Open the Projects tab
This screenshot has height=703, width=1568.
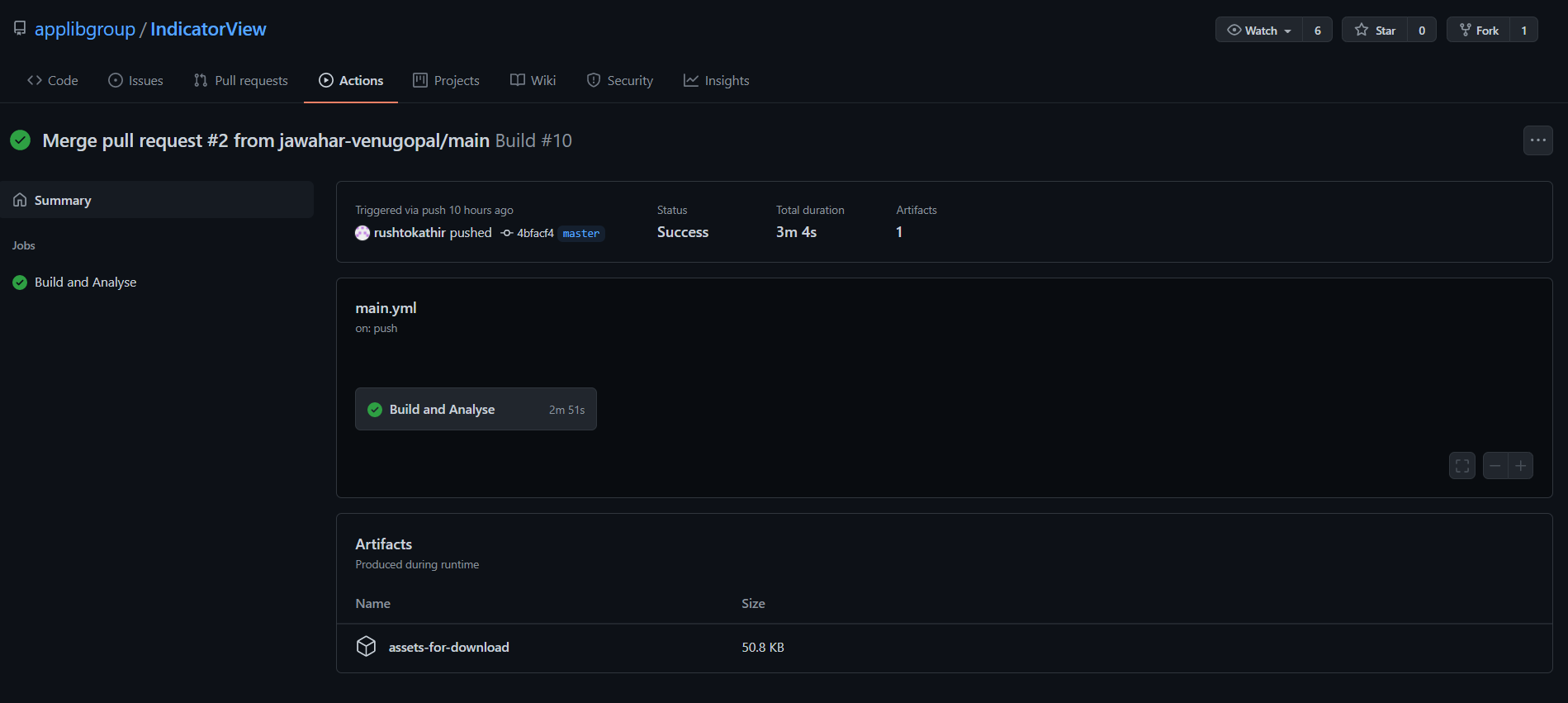[447, 80]
